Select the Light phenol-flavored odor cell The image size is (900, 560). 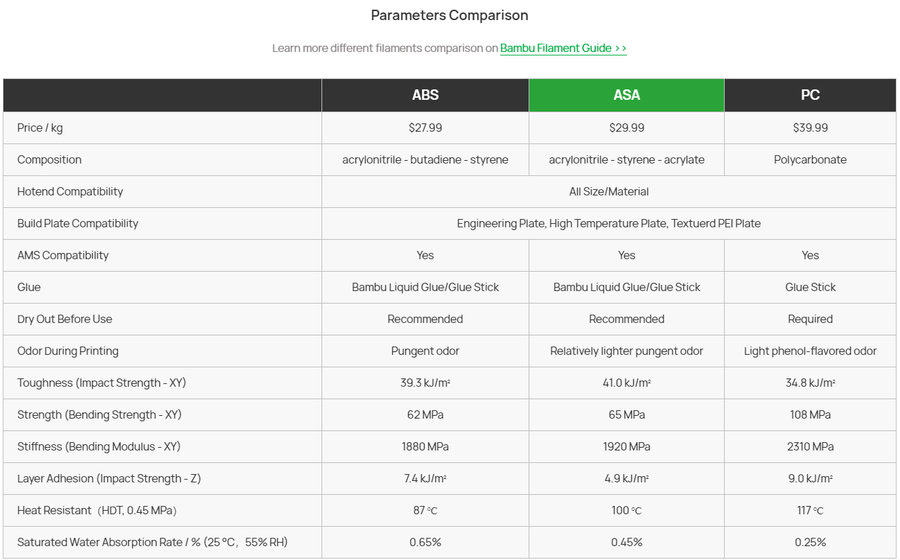click(810, 351)
